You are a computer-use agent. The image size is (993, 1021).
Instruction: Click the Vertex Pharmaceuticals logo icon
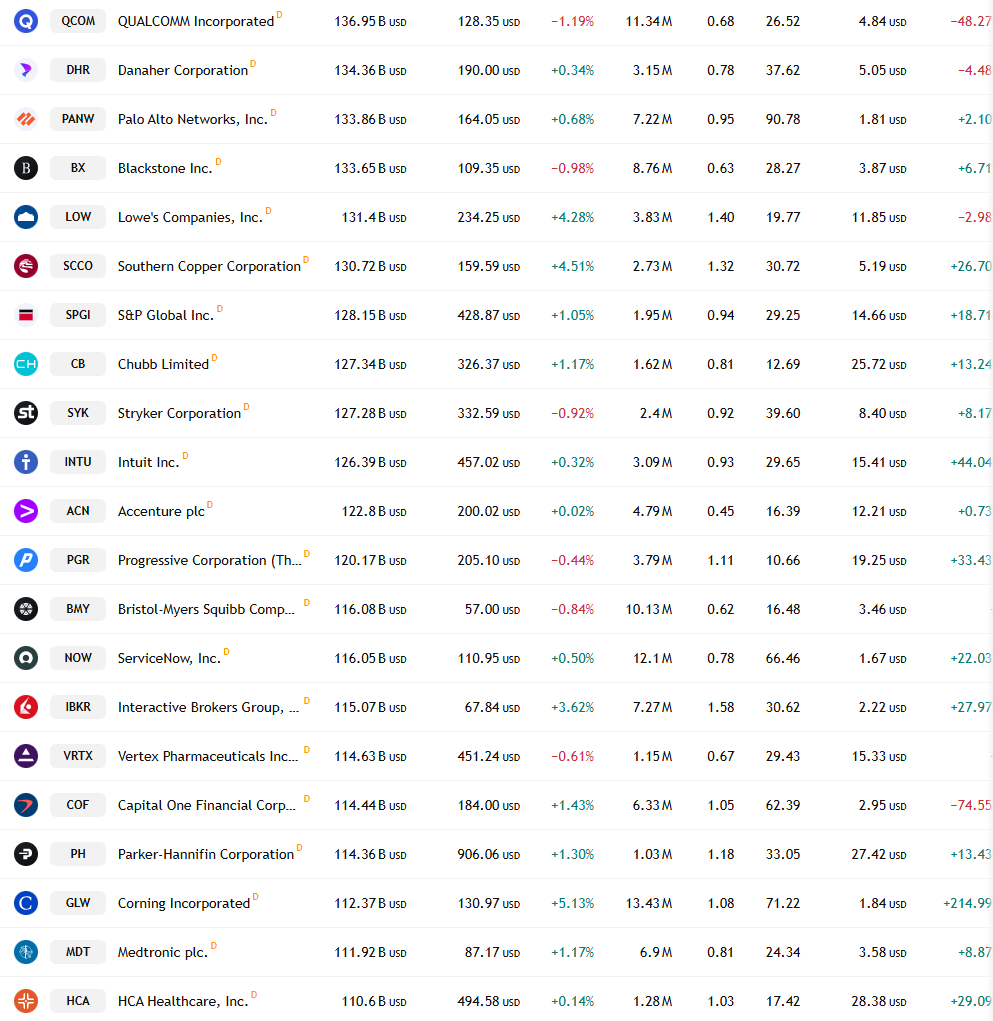coord(26,756)
